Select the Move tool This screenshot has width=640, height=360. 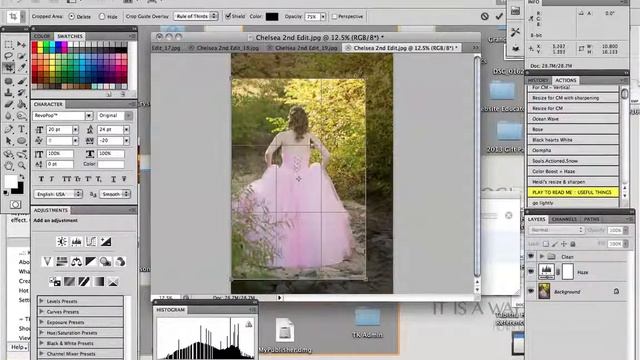coord(21,44)
